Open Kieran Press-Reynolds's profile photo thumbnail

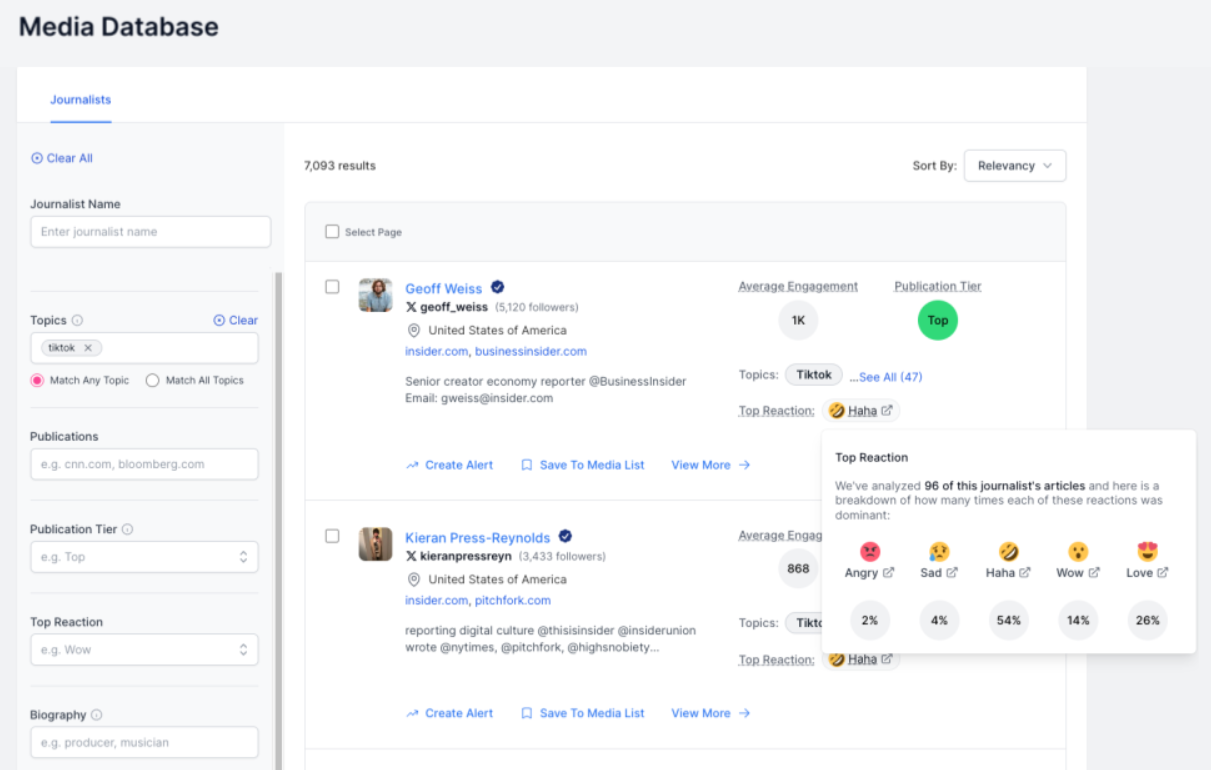click(376, 544)
